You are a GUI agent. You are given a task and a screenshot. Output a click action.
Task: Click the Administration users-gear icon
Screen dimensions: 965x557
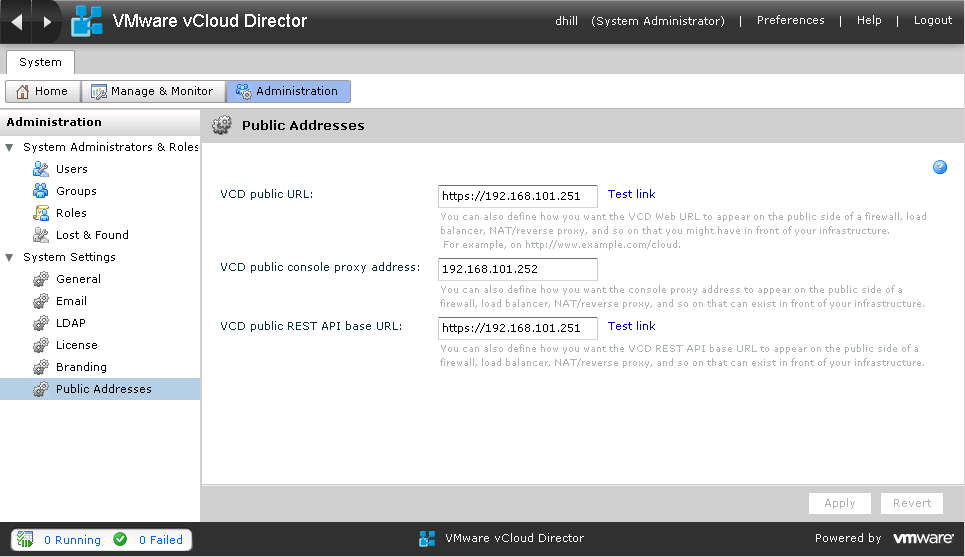(244, 92)
